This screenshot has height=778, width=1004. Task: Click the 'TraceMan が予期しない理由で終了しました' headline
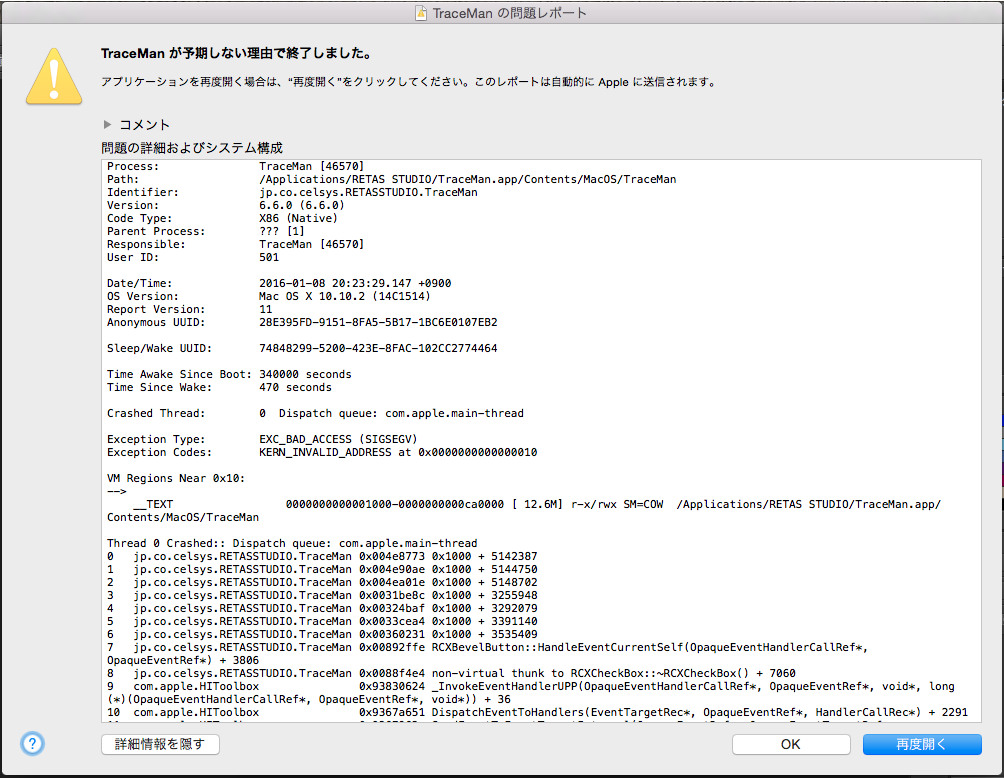point(237,53)
